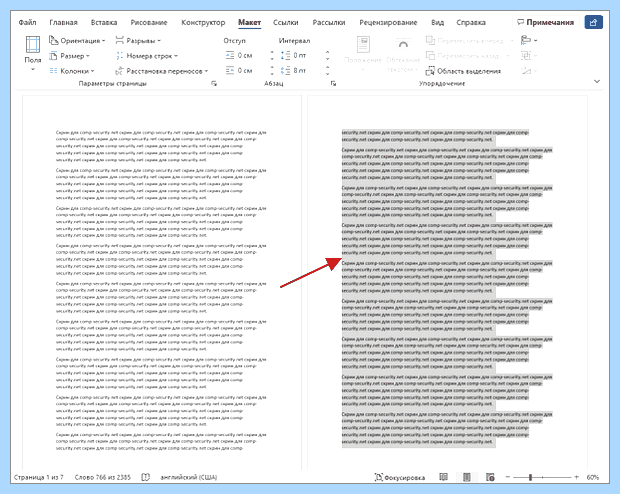Screen dimensions: 620x494
Task: Open the Align objects dropdown
Action: 529,40
